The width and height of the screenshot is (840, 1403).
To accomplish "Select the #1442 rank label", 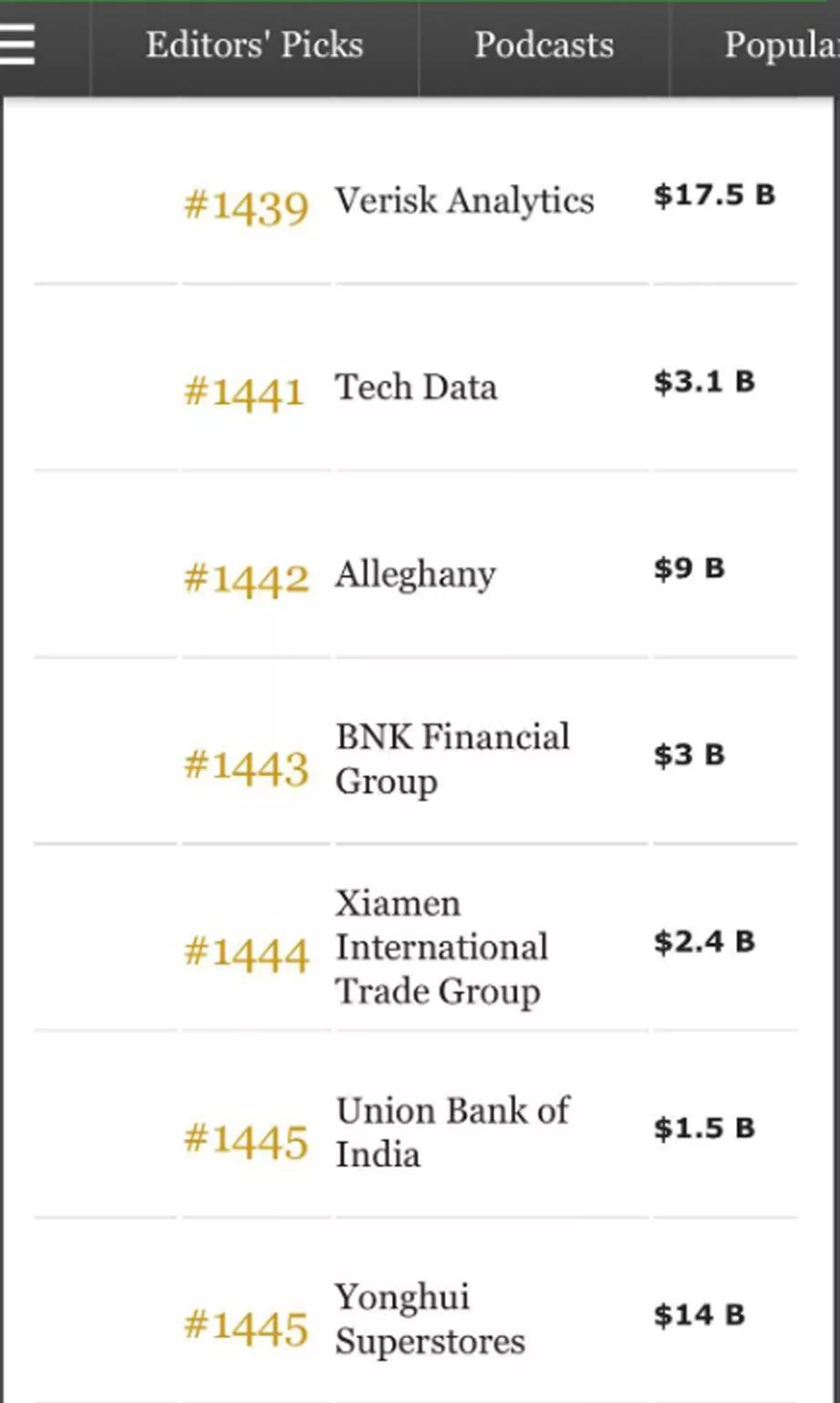I will click(246, 579).
